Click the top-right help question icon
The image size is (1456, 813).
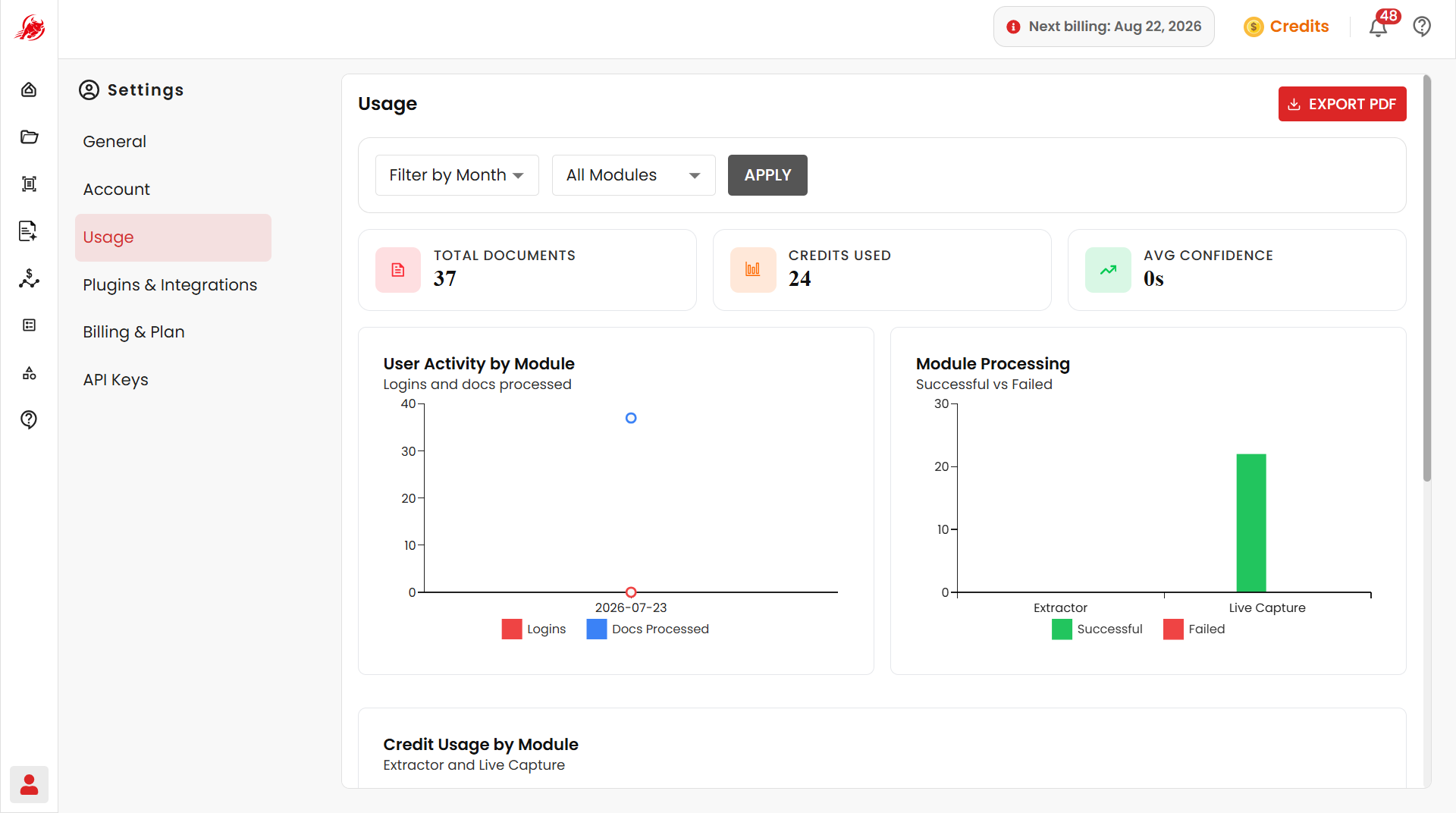(1422, 27)
